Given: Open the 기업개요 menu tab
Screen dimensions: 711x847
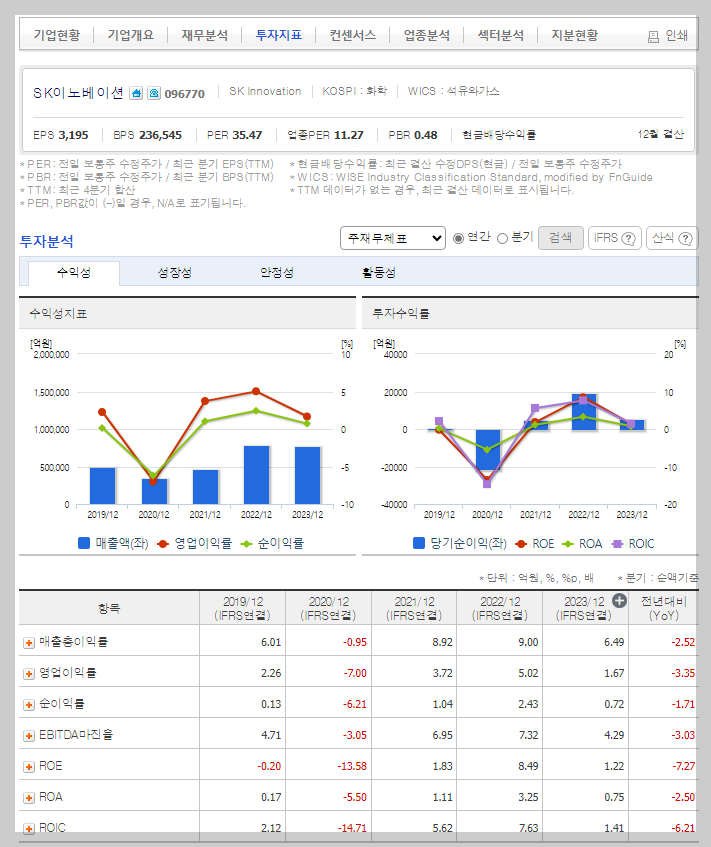Looking at the screenshot, I should pos(130,35).
